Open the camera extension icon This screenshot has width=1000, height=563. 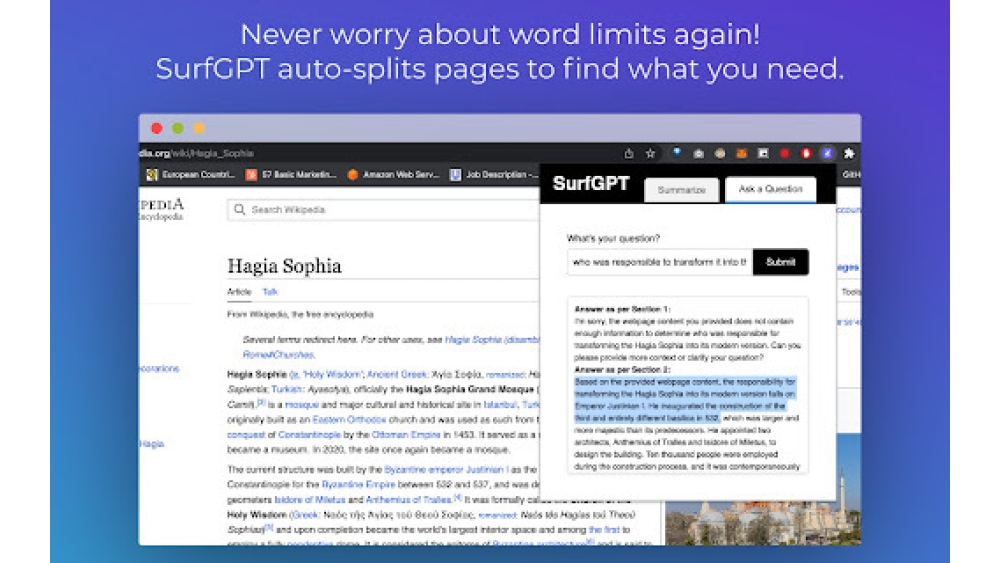pos(698,154)
